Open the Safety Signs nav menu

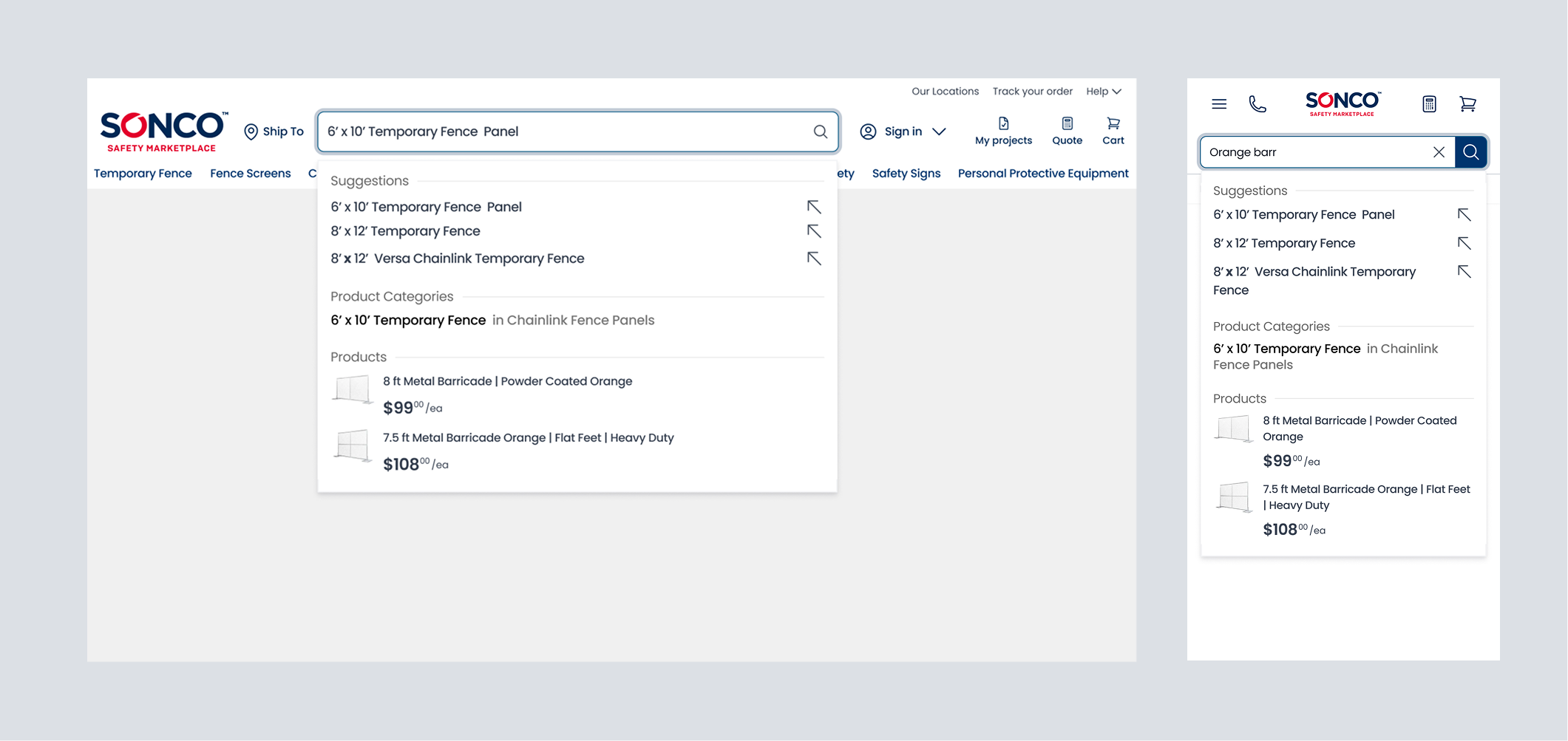click(906, 174)
